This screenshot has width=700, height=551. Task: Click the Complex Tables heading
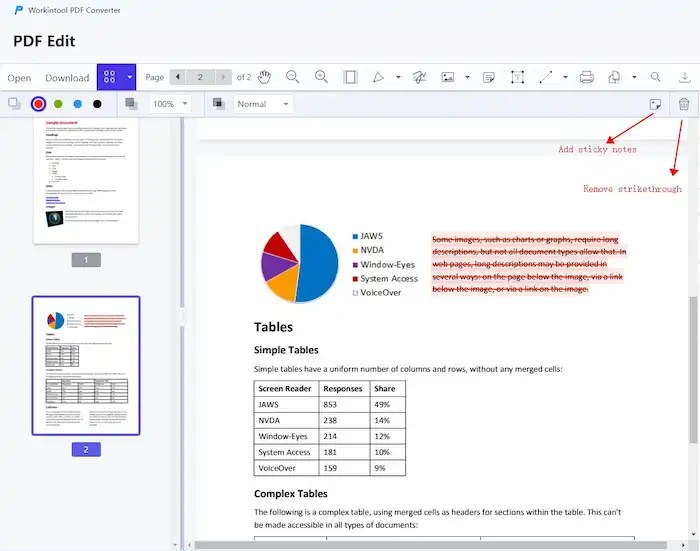291,494
